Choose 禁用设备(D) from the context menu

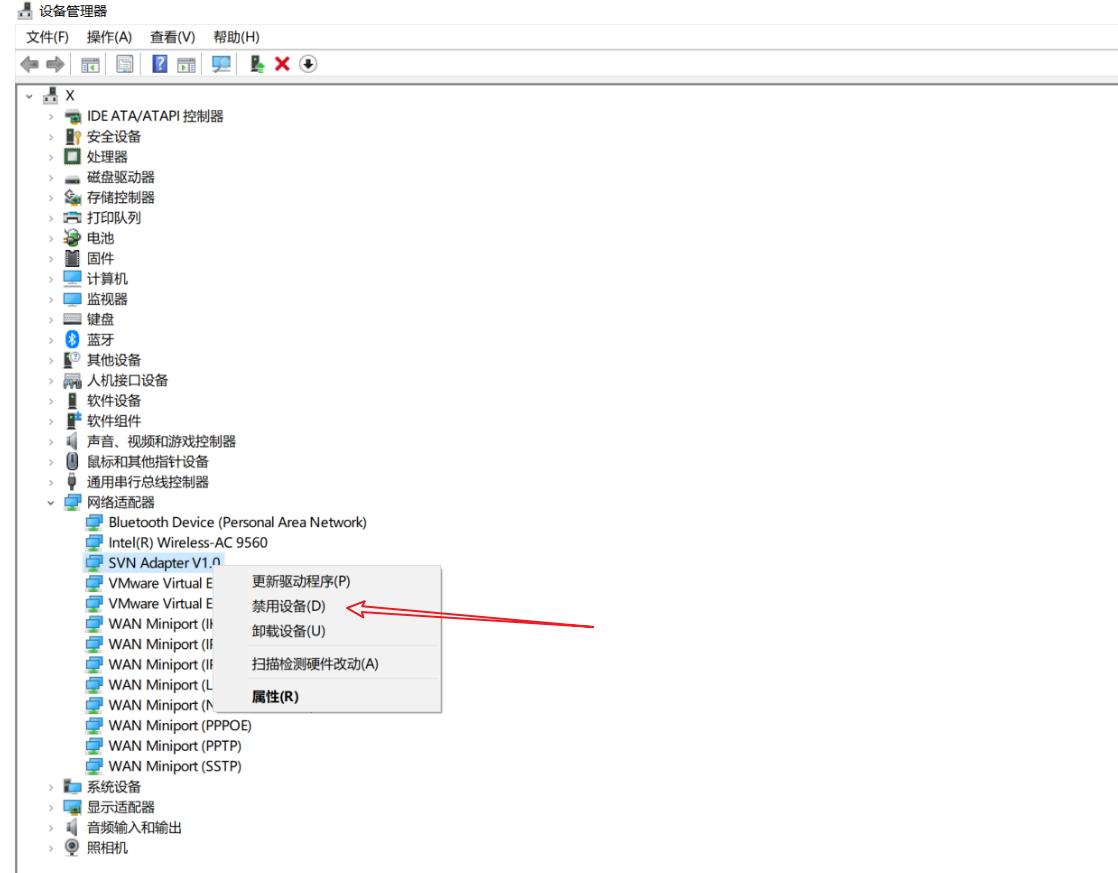coord(289,604)
